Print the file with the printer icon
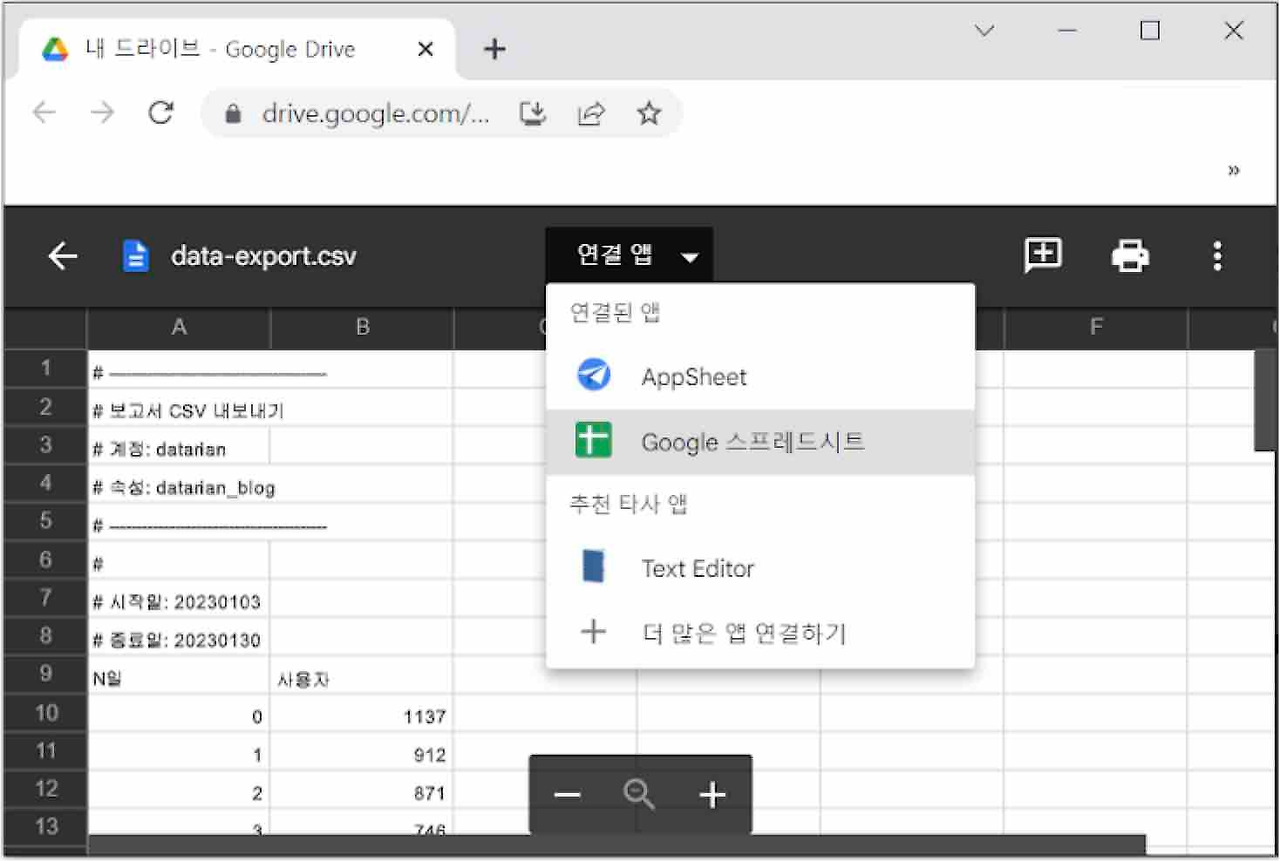The width and height of the screenshot is (1280, 861). 1130,257
